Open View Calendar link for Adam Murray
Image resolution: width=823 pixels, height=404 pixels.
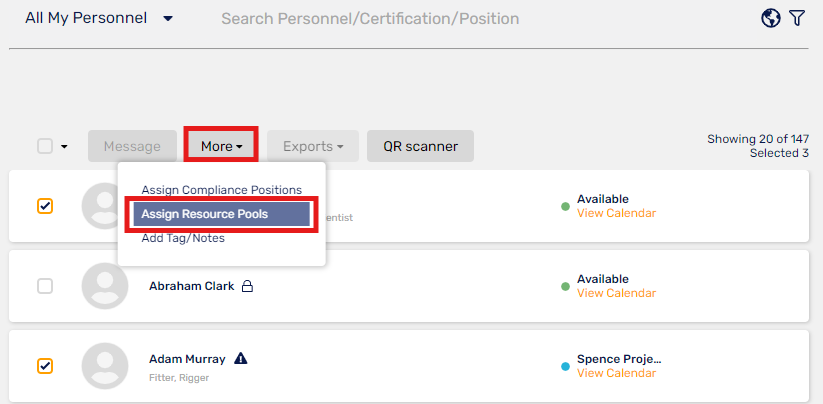617,373
